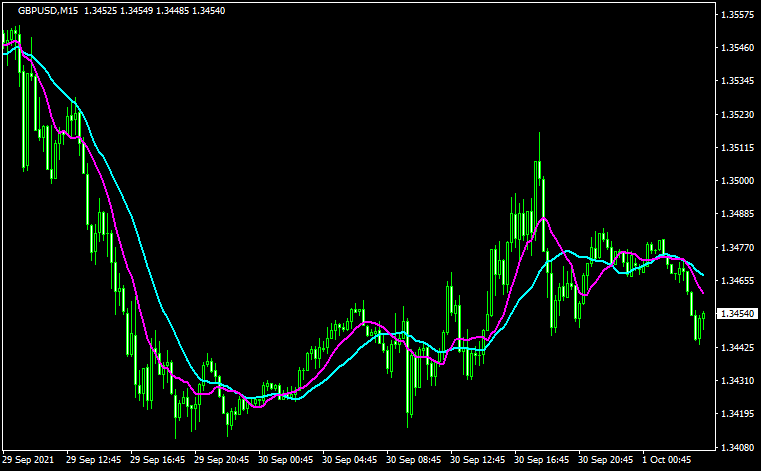This screenshot has height=471, width=761.
Task: Click the 1.35000 price axis label
Action: click(738, 181)
